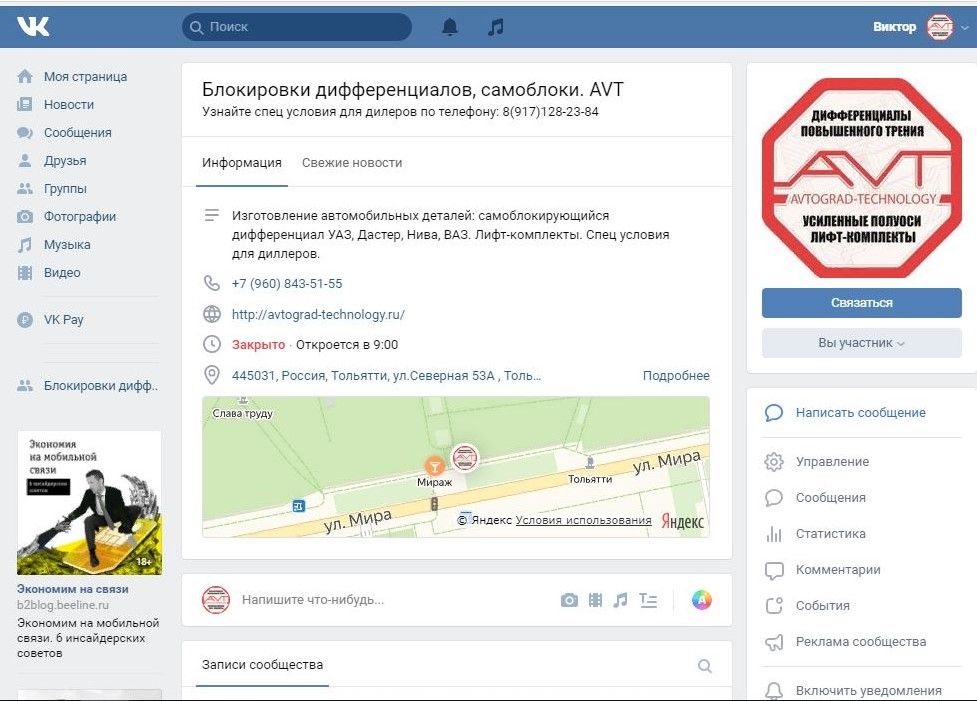977x701 pixels.
Task: Expand address details via Подробнее
Action: click(x=676, y=376)
